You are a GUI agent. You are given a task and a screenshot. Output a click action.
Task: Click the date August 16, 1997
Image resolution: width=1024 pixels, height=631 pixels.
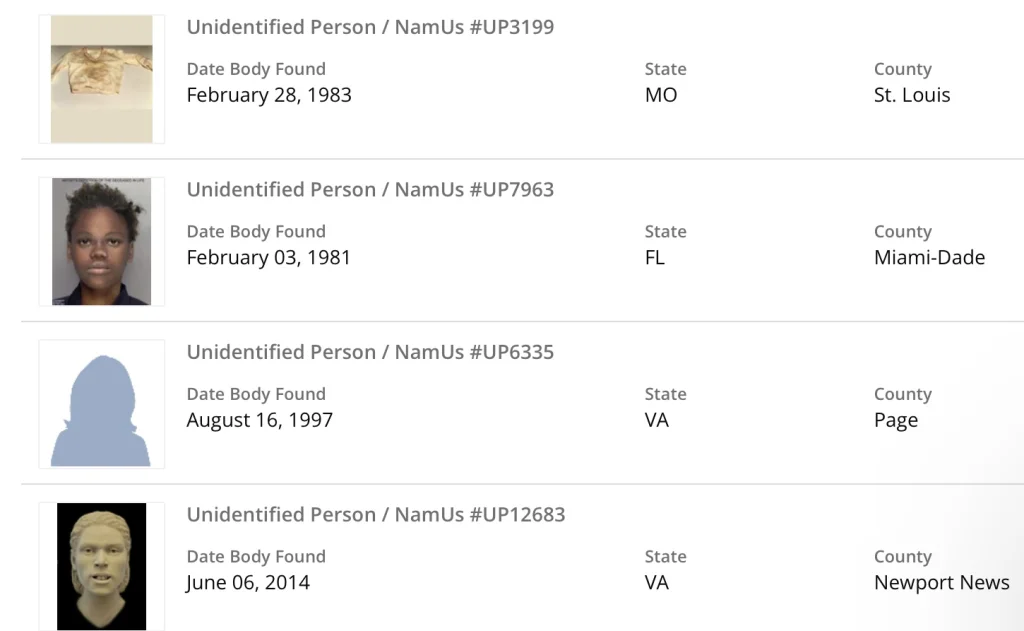coord(259,420)
